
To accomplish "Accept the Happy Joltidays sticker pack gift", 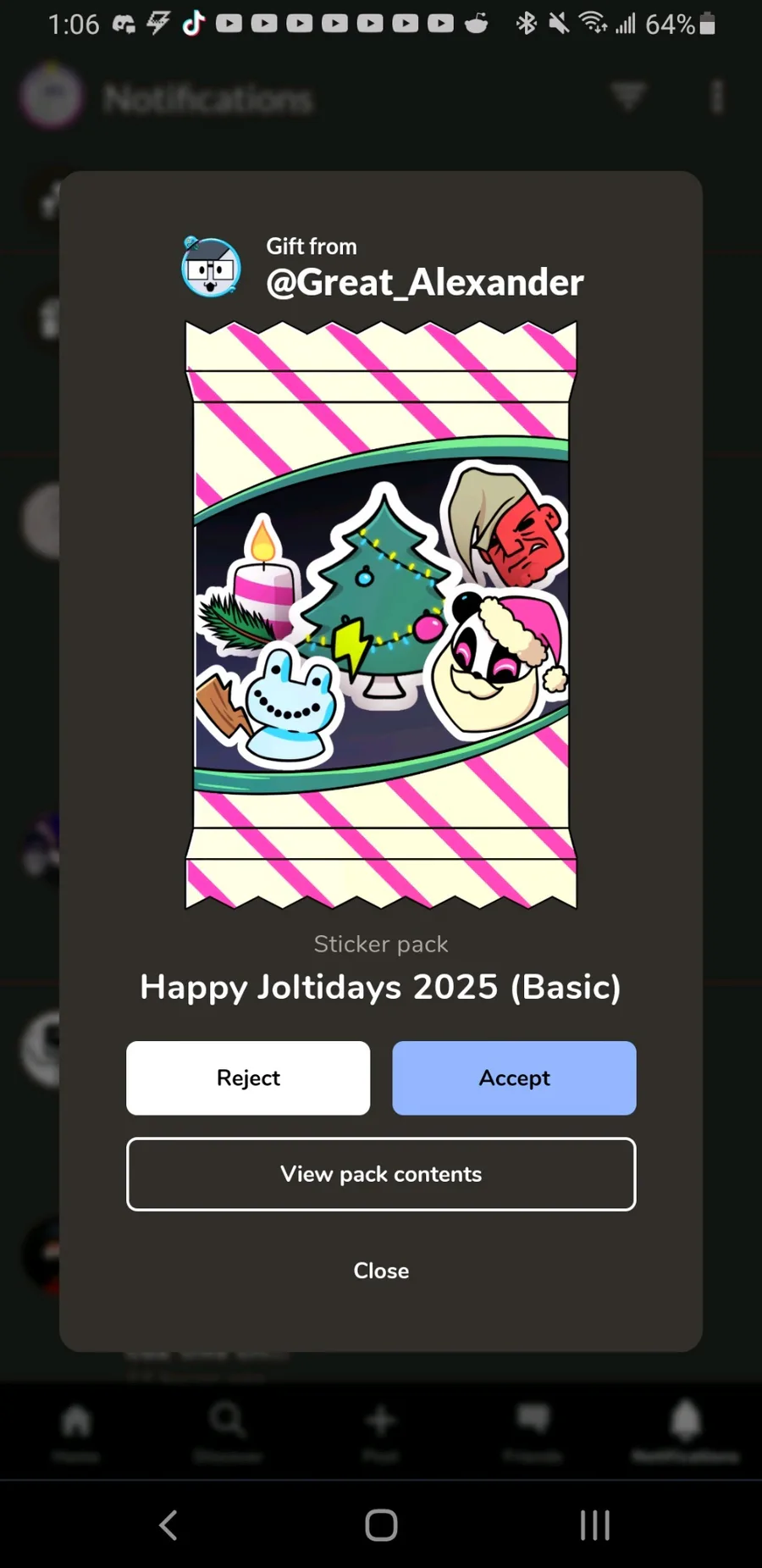I will (x=514, y=1078).
